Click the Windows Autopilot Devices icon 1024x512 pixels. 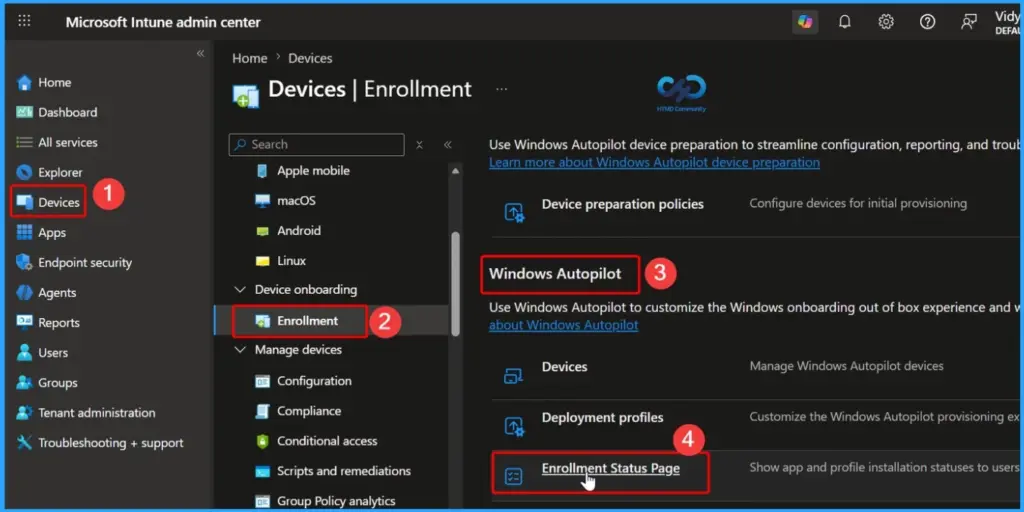tap(514, 376)
